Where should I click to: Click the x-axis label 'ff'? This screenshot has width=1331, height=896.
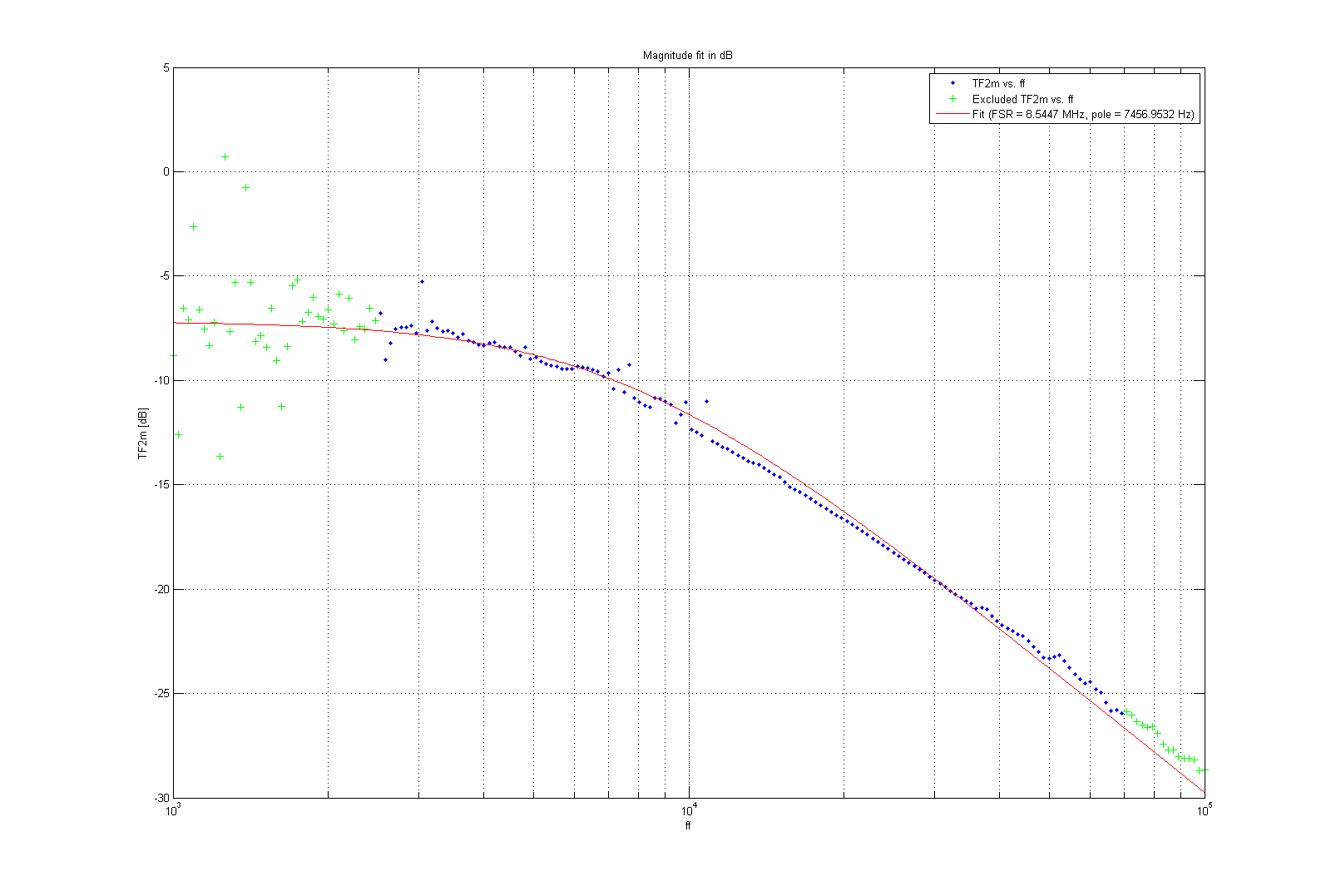point(688,826)
